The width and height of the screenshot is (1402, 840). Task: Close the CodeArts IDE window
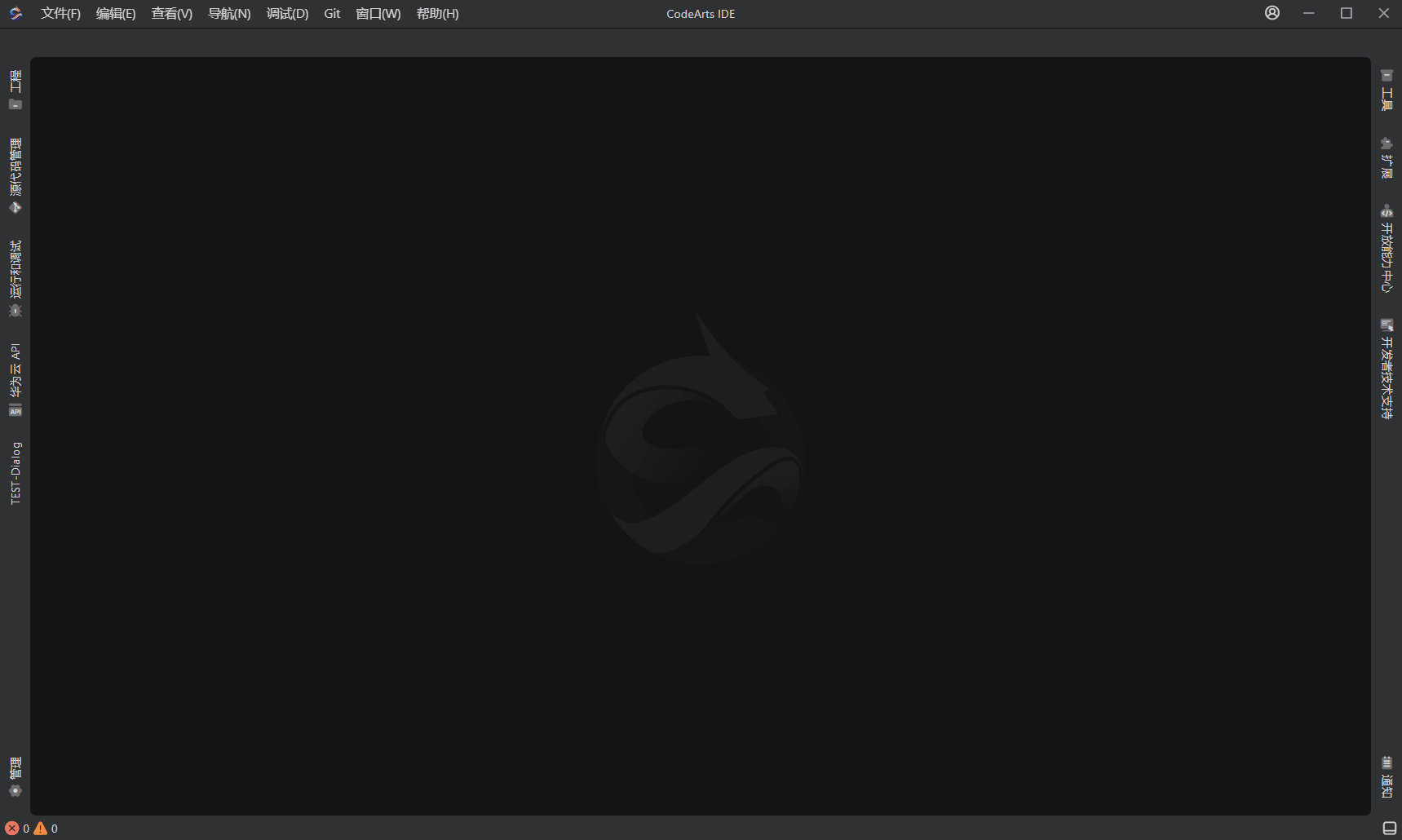point(1384,13)
